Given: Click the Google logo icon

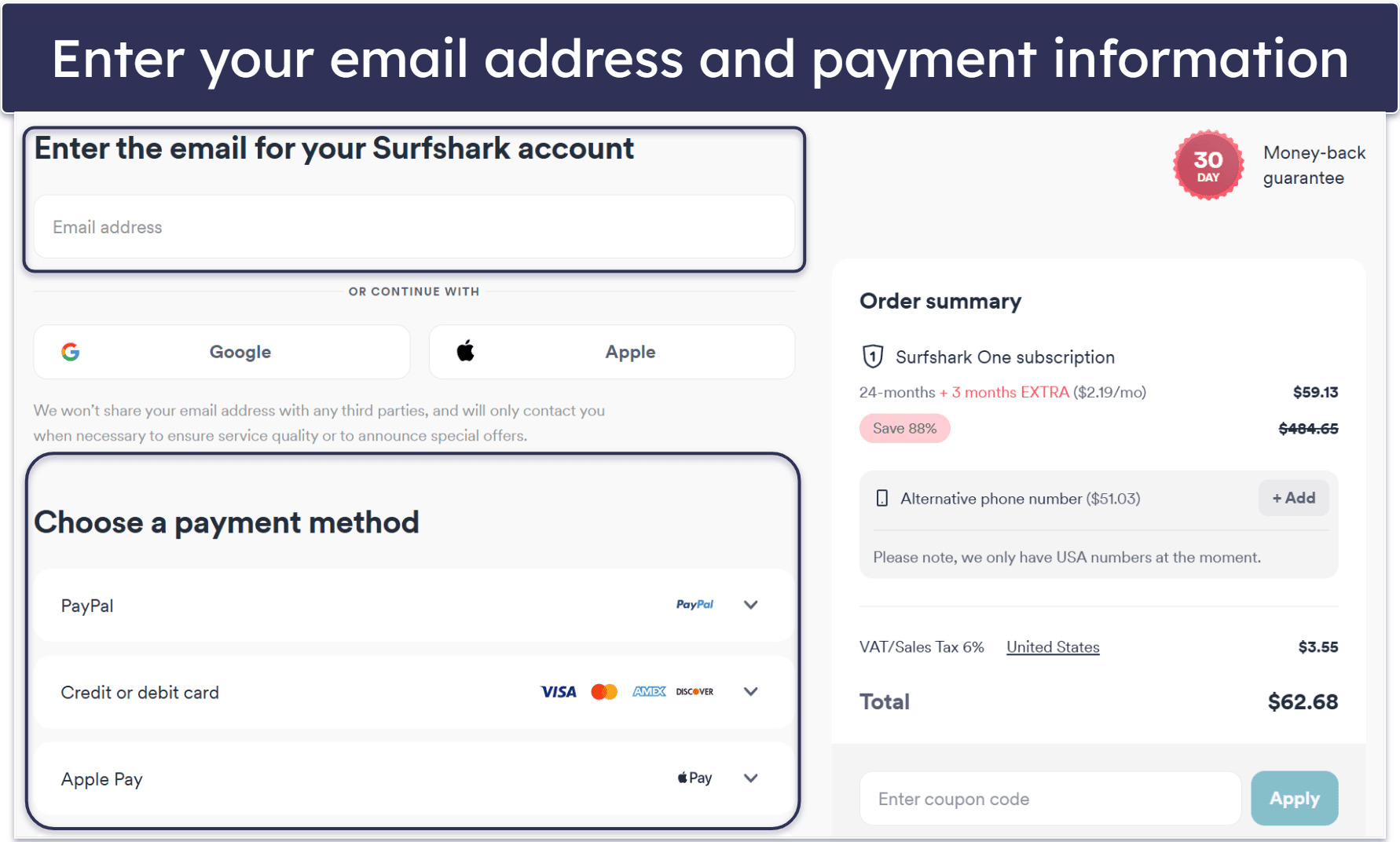Looking at the screenshot, I should click(71, 352).
